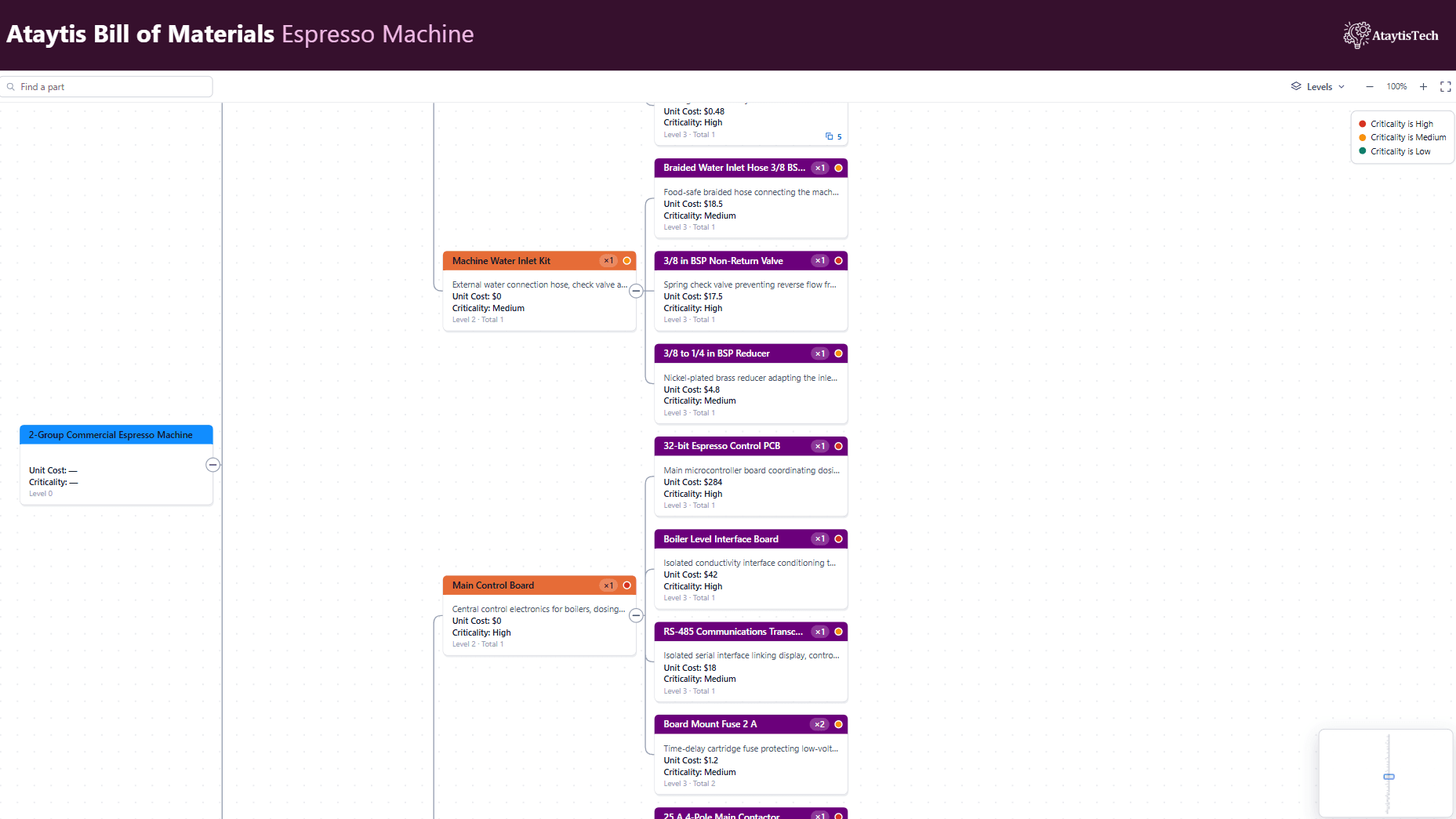Image resolution: width=1456 pixels, height=819 pixels.
Task: Select Machine Water Inlet Kit header
Action: (539, 261)
